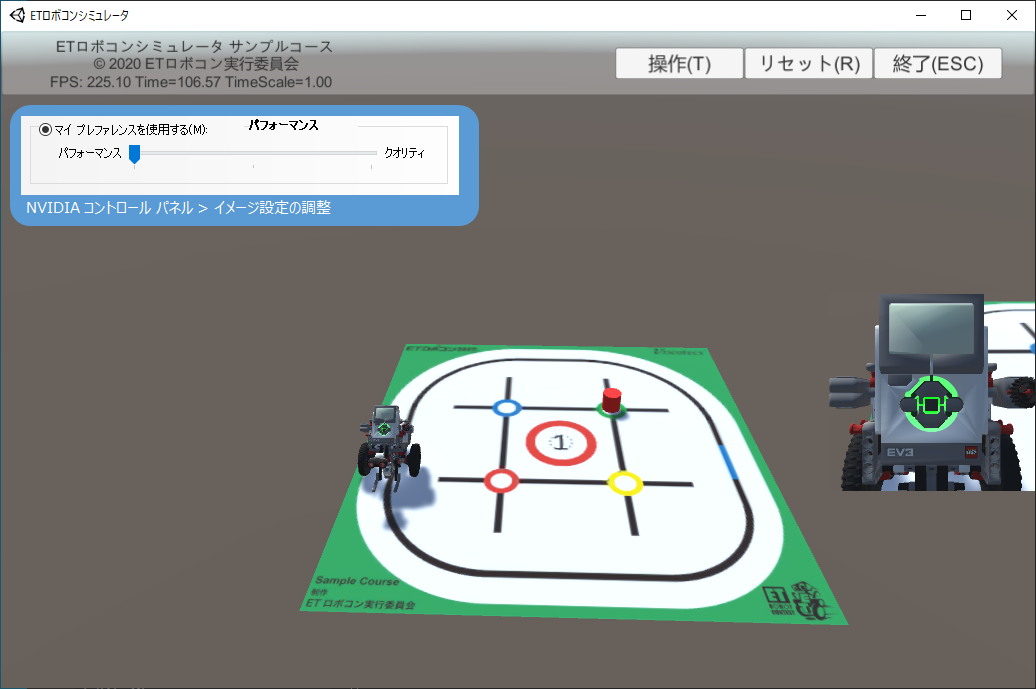Click the yellow circle on the course grid
Viewport: 1036px width, 689px height.
coord(625,483)
